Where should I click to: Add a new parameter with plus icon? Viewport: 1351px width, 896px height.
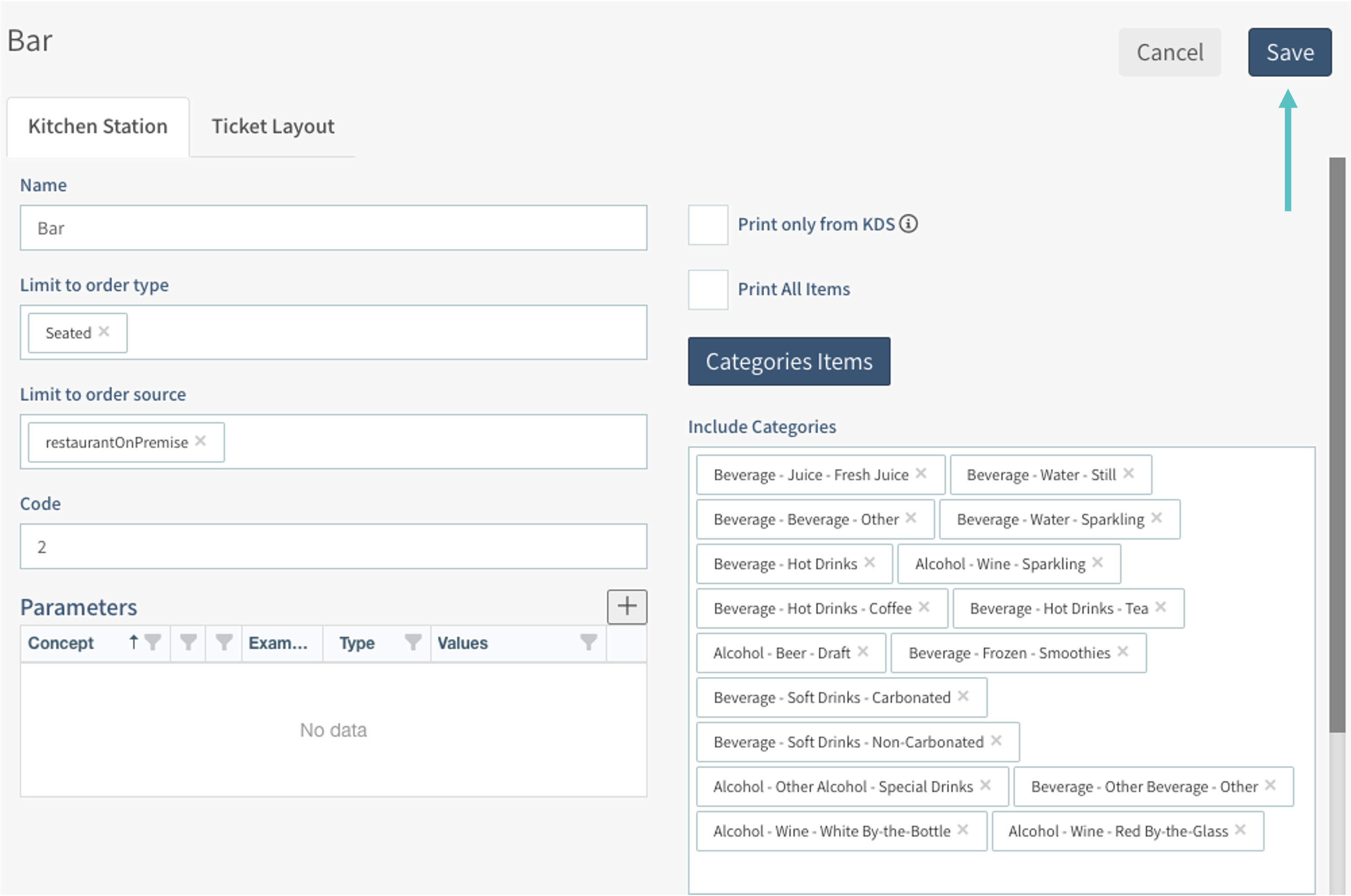pyautogui.click(x=627, y=606)
